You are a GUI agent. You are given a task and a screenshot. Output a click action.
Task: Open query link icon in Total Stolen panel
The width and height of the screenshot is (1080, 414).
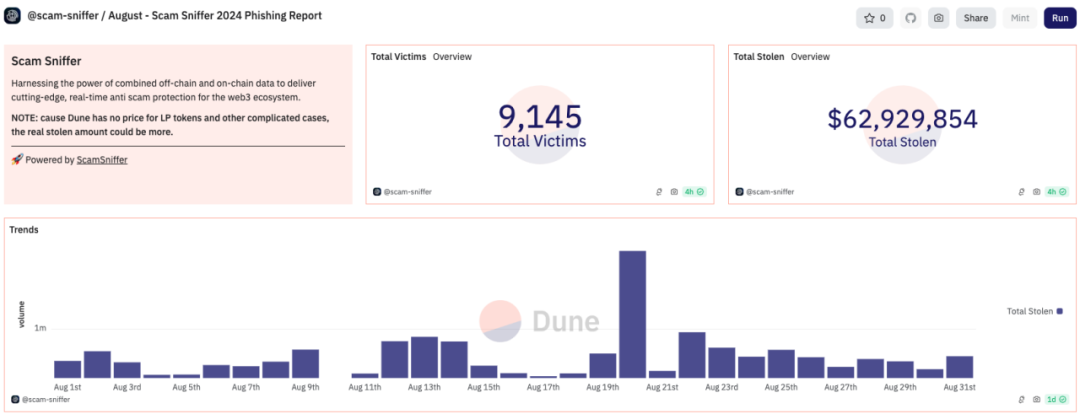click(1021, 191)
